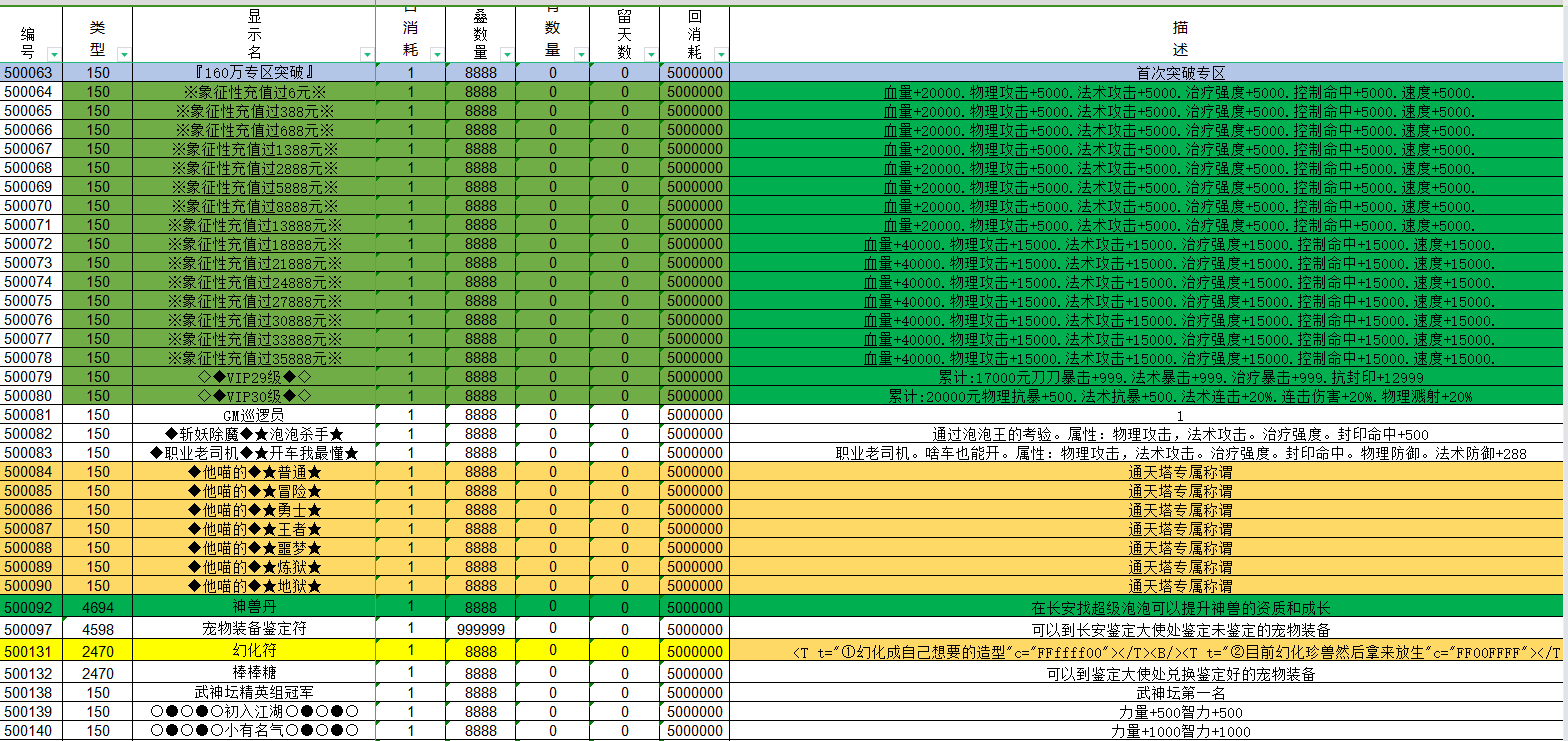This screenshot has width=1568, height=741.
Task: Select the type cell containing 4694
Action: 98,606
